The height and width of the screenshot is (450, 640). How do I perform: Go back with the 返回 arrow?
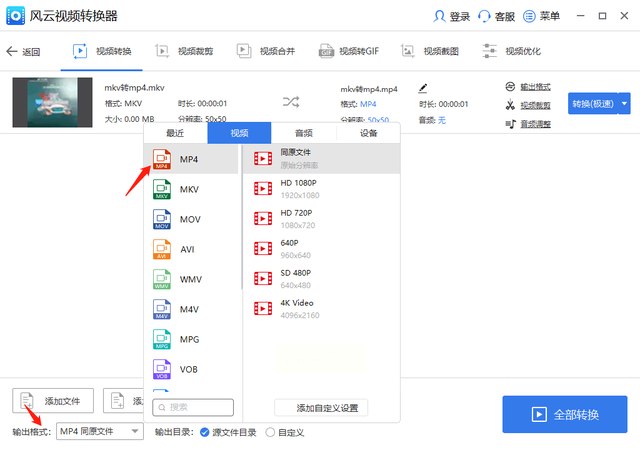pyautogui.click(x=12, y=51)
